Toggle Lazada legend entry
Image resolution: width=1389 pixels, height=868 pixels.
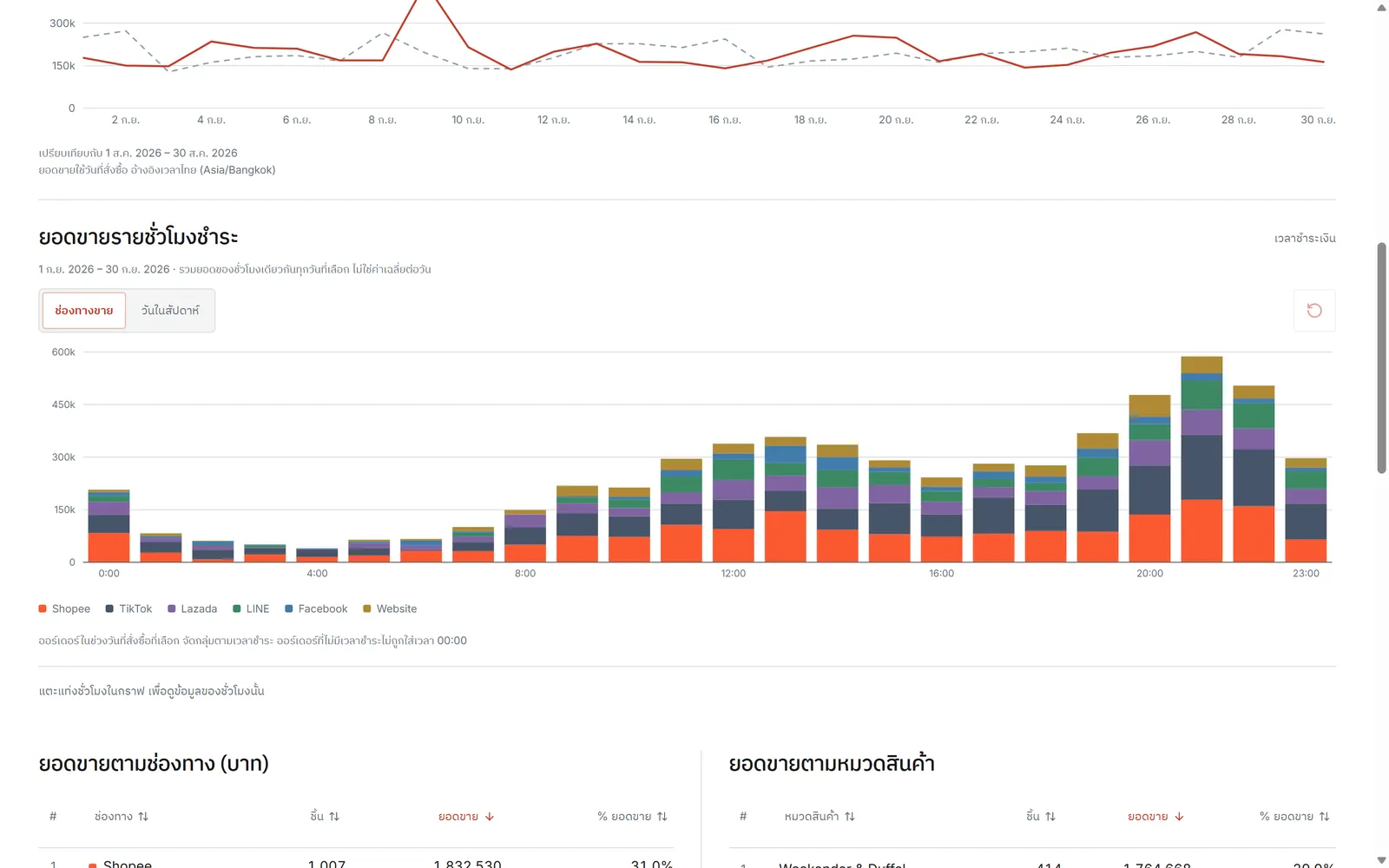[192, 608]
